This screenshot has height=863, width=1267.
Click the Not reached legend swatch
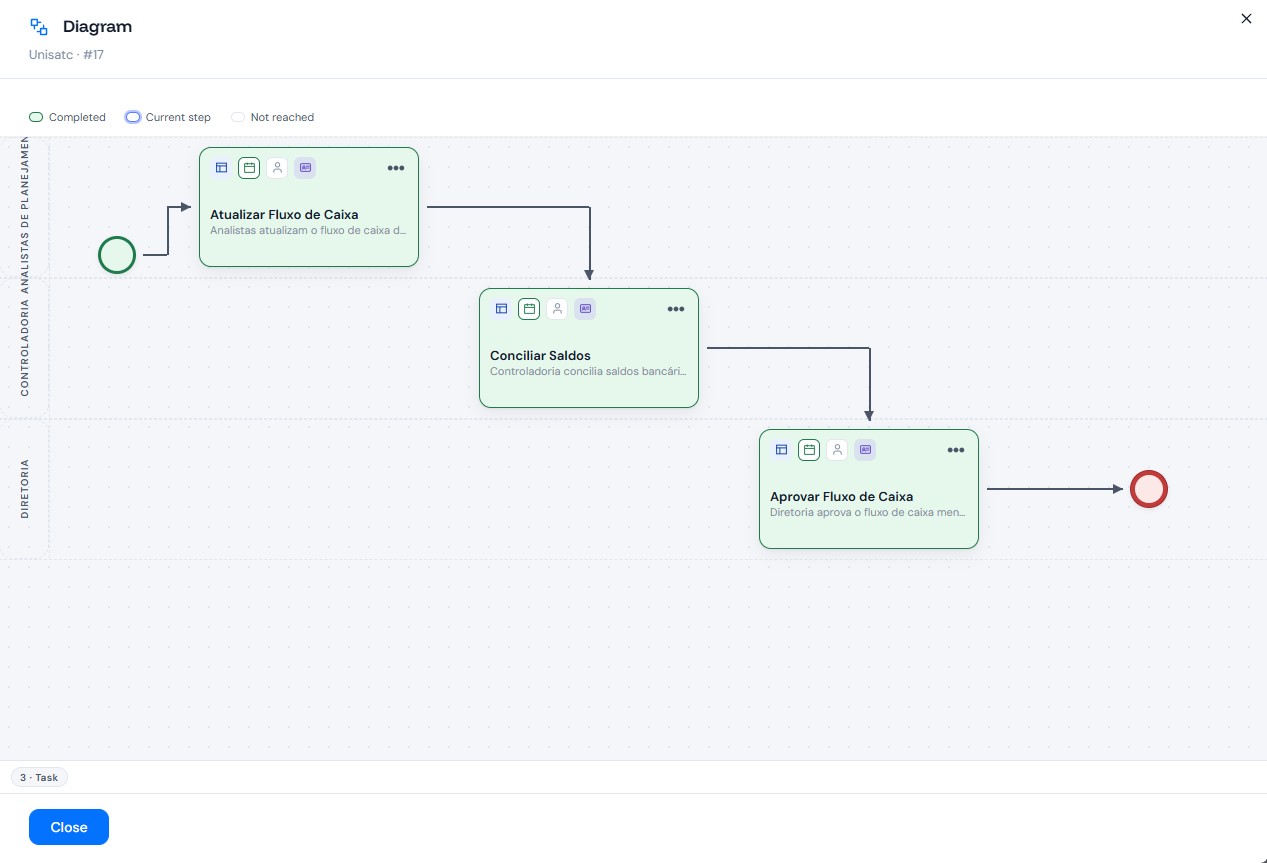pyautogui.click(x=238, y=117)
